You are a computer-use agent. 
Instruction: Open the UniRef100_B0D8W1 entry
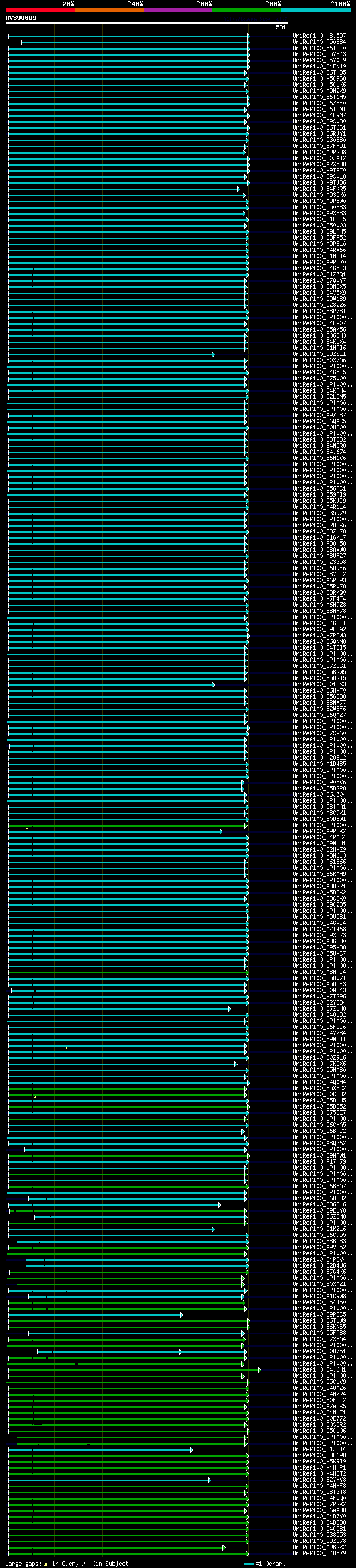tap(319, 819)
